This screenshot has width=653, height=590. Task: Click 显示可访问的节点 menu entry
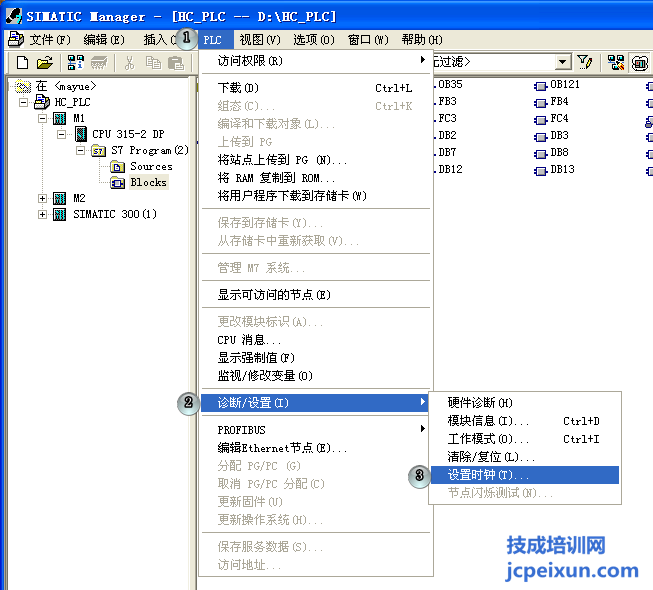point(273,295)
